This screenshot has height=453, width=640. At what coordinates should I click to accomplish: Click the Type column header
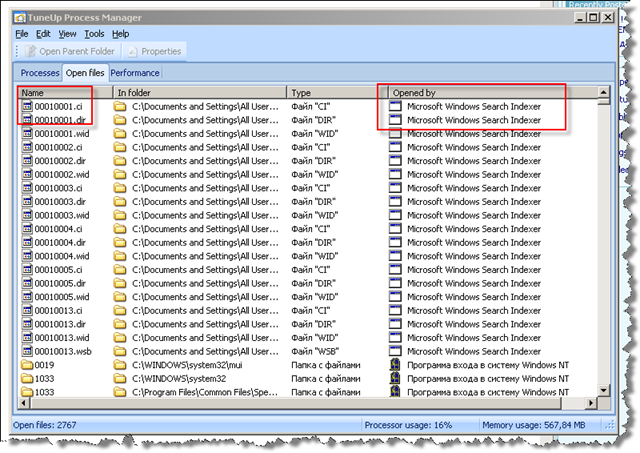pyautogui.click(x=336, y=92)
